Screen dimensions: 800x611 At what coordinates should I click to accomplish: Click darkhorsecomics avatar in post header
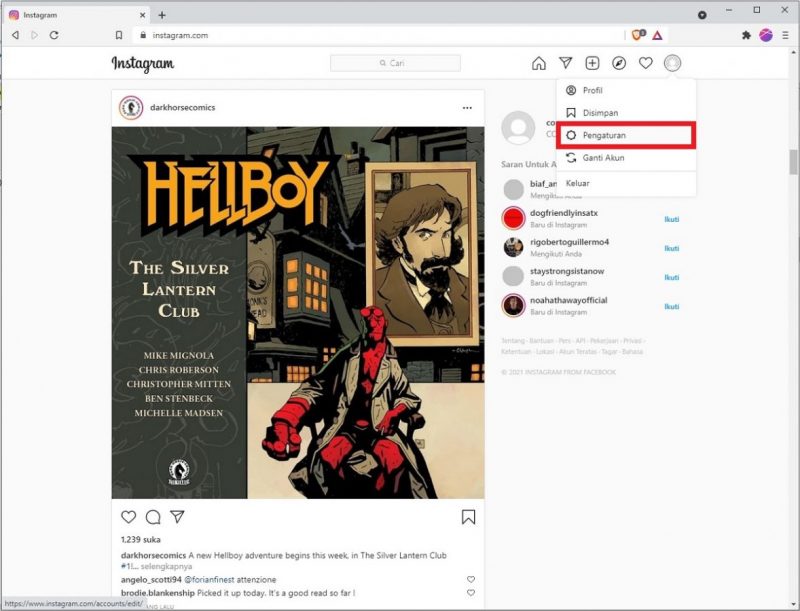pyautogui.click(x=131, y=108)
